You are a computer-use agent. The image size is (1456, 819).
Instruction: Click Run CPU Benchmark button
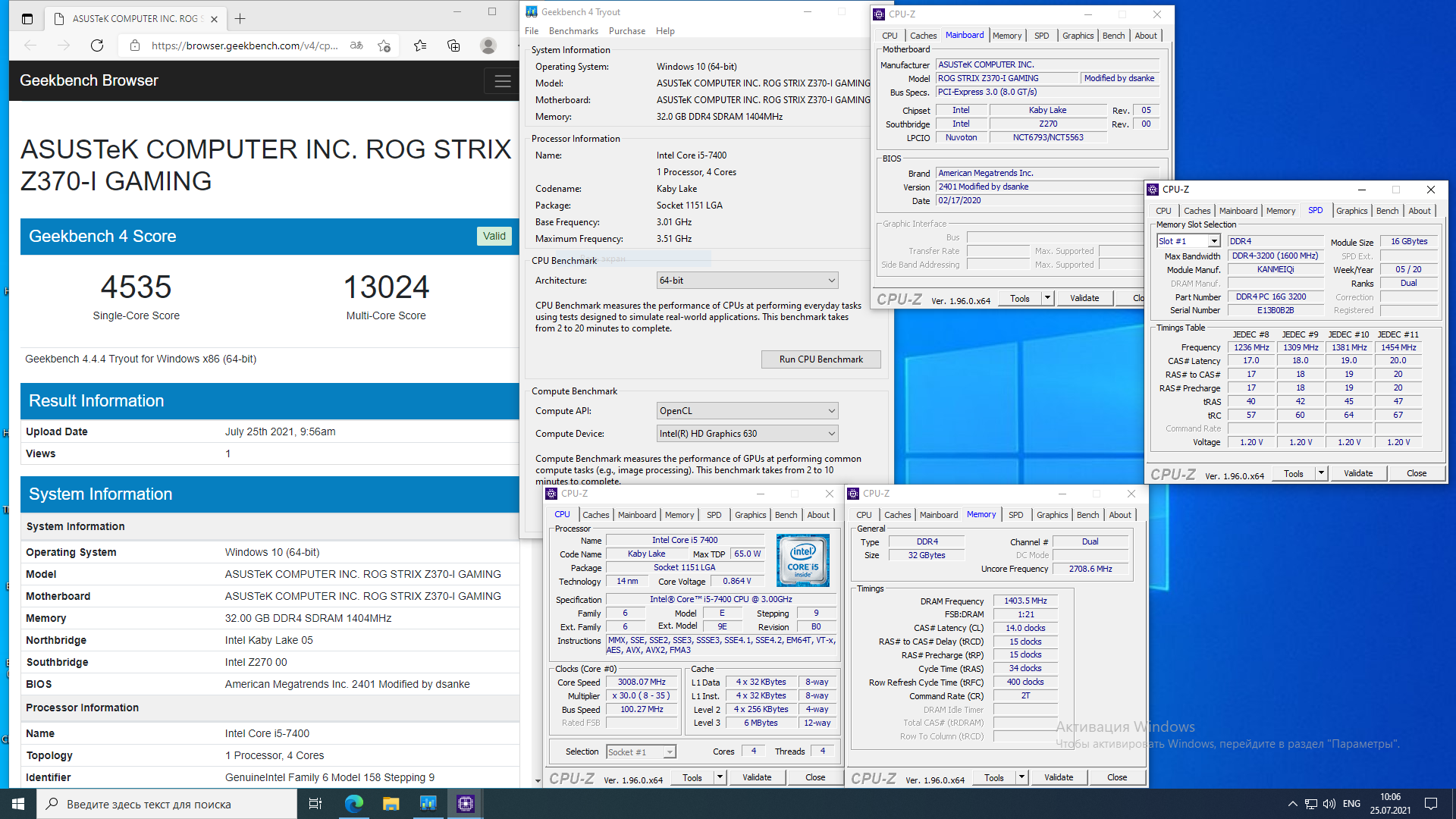coord(821,359)
